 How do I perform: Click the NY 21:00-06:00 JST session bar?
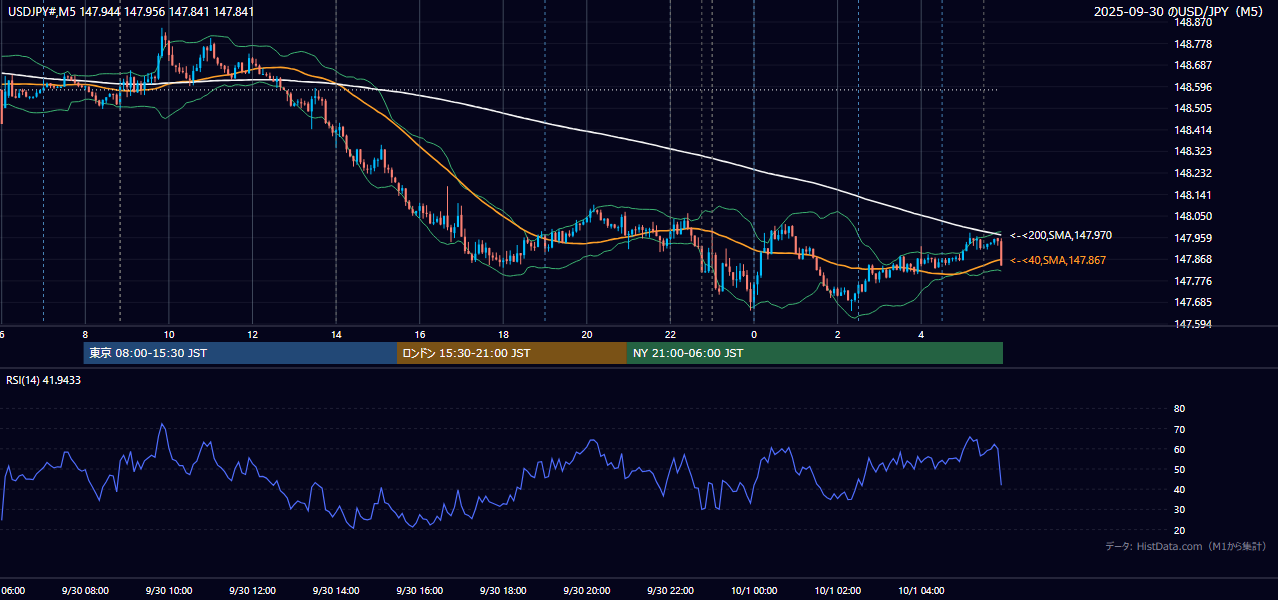tap(815, 353)
